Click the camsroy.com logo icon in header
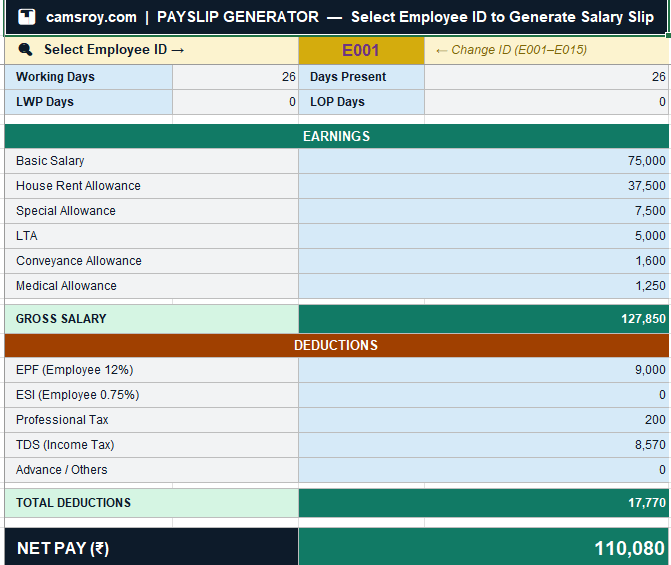 [x=27, y=17]
